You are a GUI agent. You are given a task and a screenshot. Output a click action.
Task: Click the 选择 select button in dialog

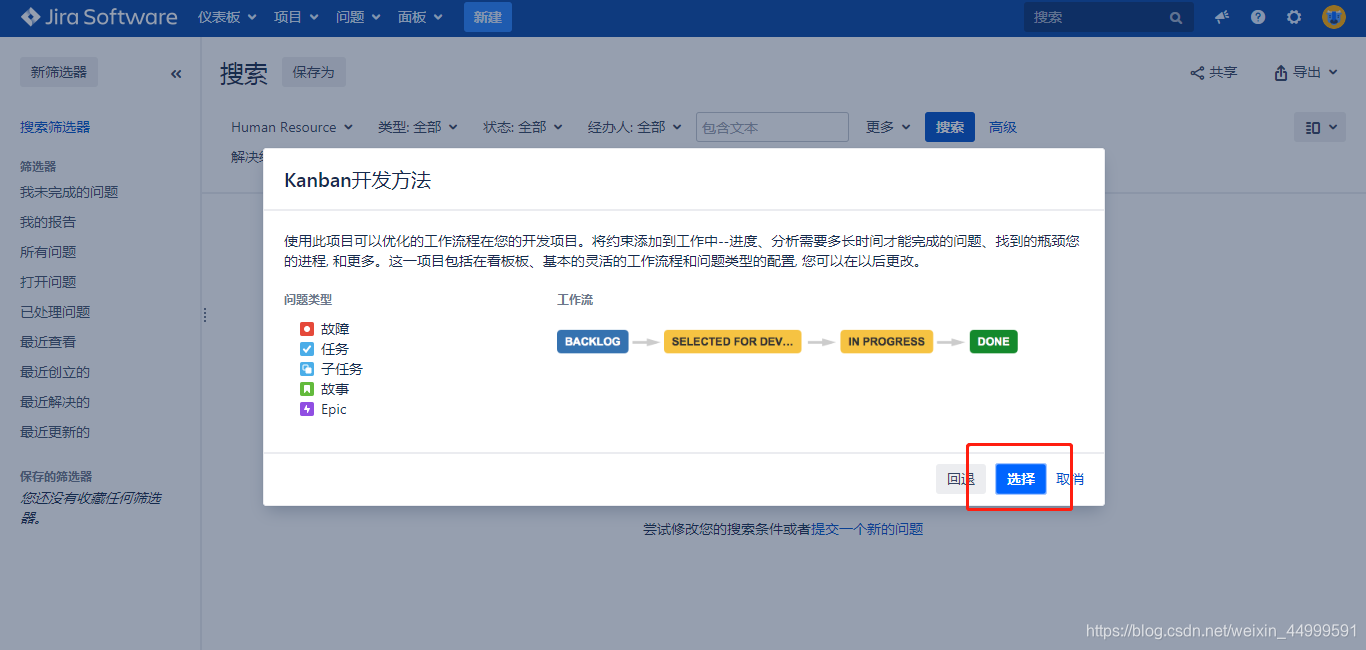(1021, 479)
